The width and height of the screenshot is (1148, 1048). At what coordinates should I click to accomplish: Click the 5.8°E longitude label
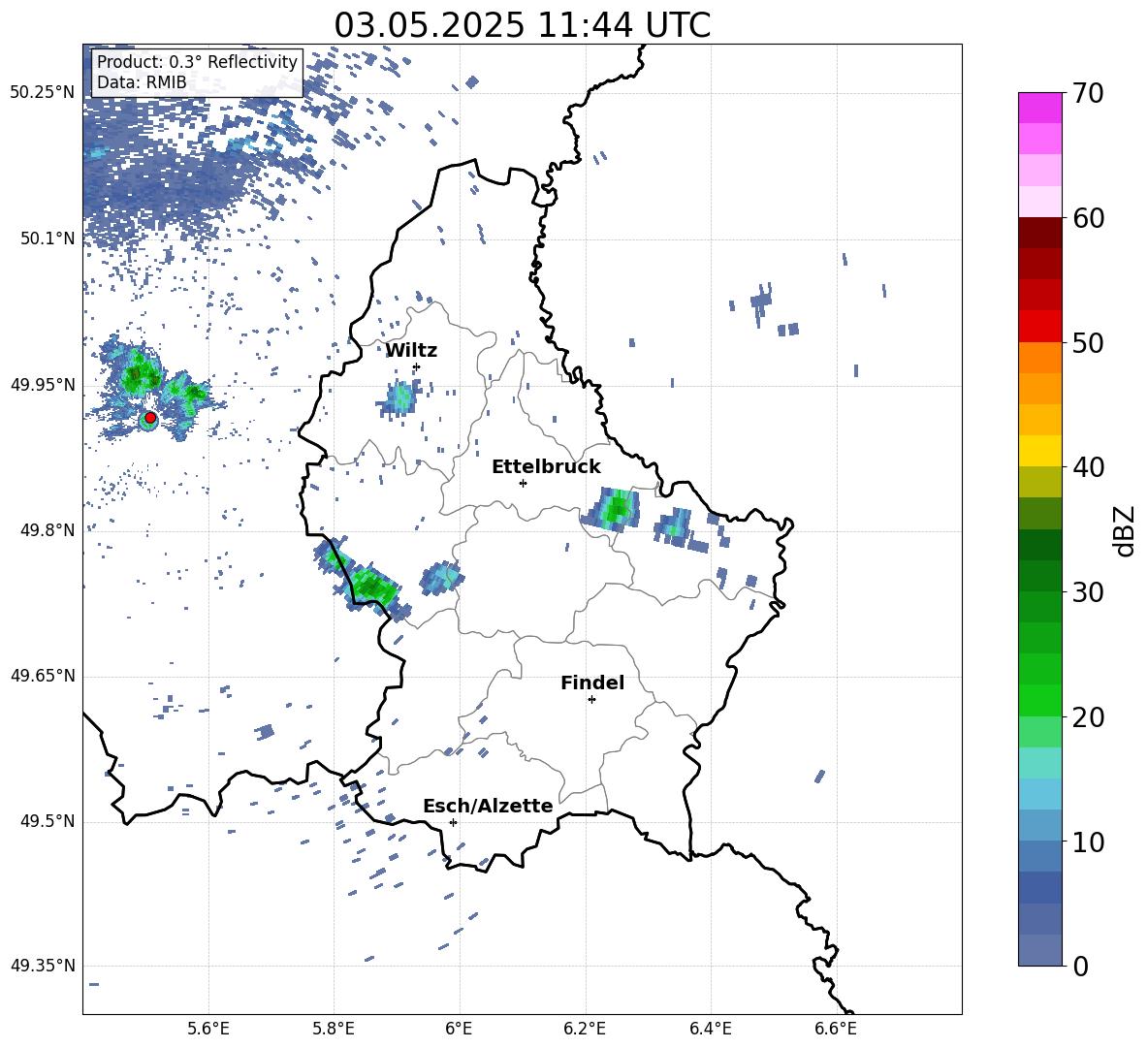coord(334,1029)
